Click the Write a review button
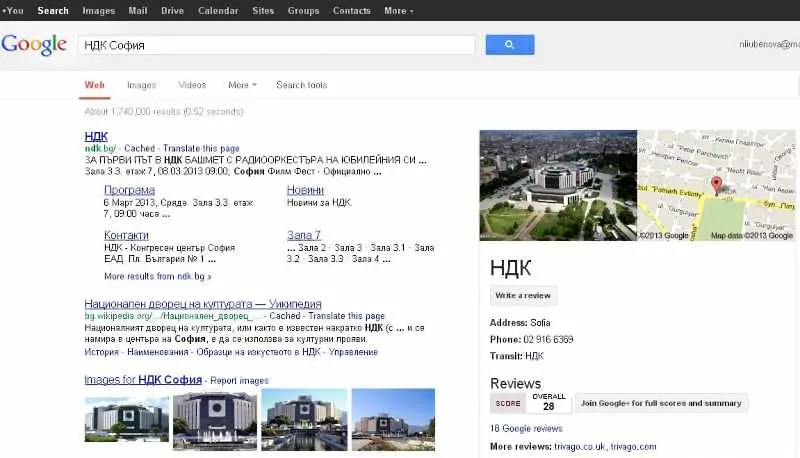Image resolution: width=800 pixels, height=458 pixels. [x=523, y=295]
